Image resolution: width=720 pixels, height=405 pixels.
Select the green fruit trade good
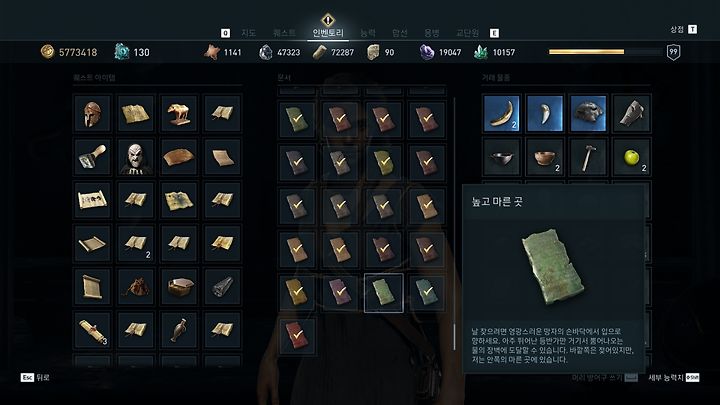click(632, 158)
